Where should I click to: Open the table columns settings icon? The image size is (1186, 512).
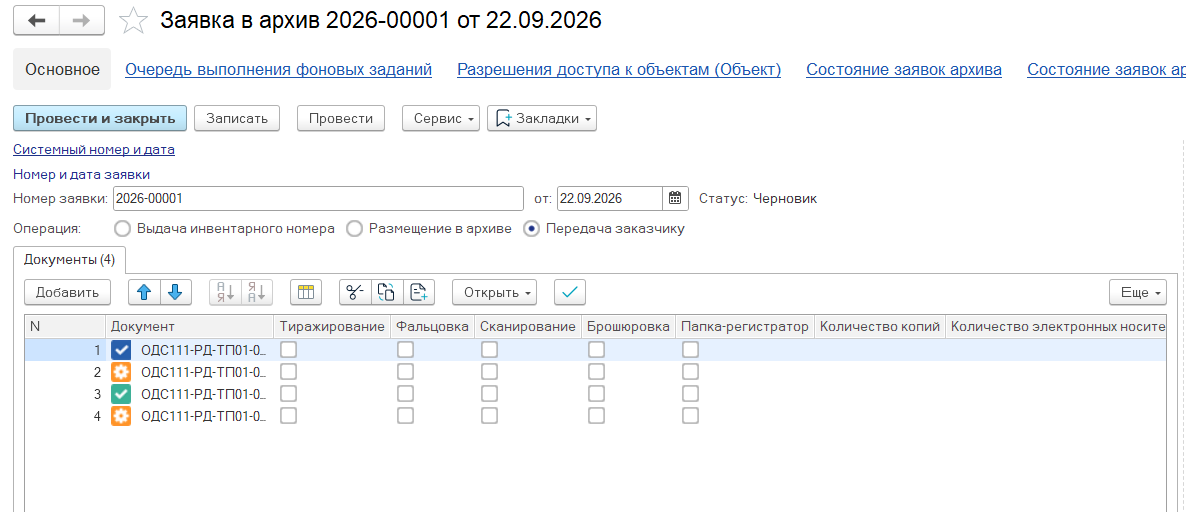coord(306,292)
